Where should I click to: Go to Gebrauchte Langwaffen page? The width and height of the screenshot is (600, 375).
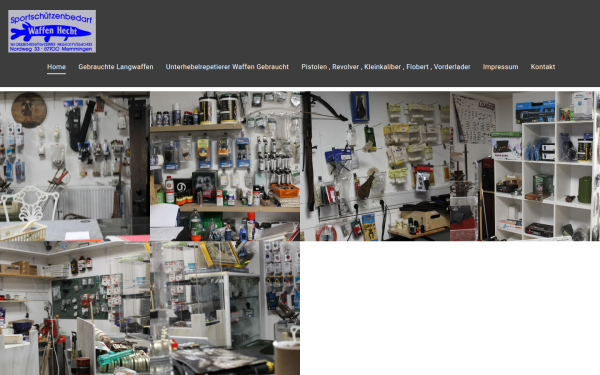point(116,67)
